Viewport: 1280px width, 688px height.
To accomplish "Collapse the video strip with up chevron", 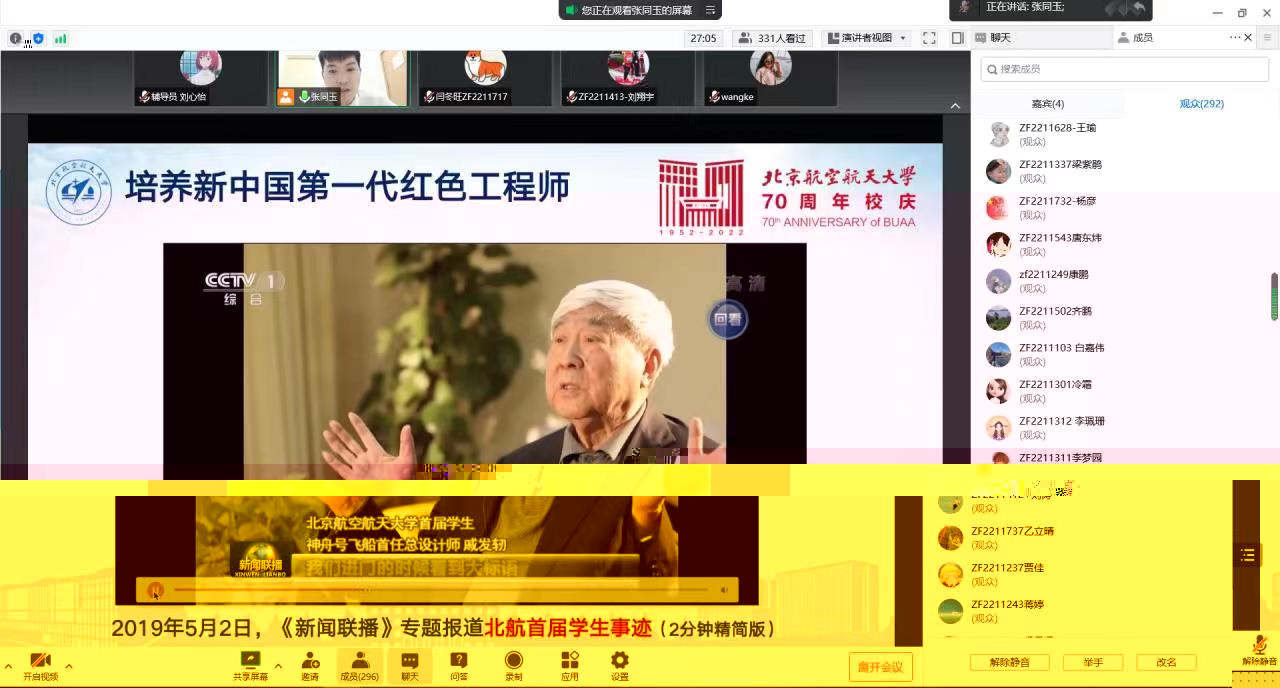I will click(x=955, y=106).
